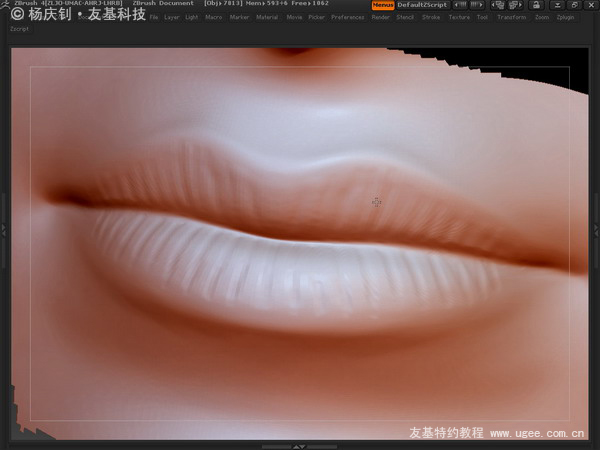Toggle the orange Menus button
The width and height of the screenshot is (600, 450).
383,5
